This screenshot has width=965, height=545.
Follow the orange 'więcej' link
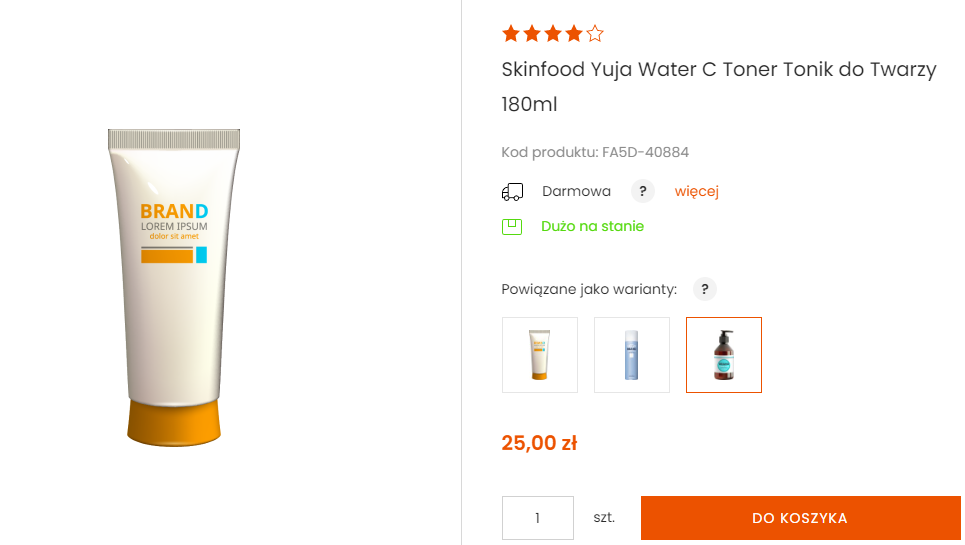697,191
